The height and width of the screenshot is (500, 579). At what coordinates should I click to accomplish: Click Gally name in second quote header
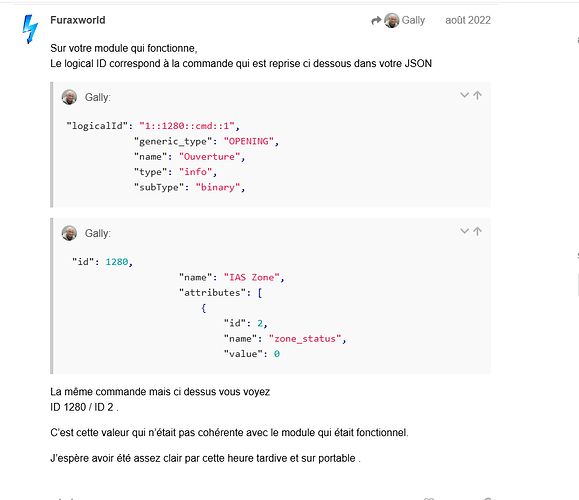pos(97,233)
